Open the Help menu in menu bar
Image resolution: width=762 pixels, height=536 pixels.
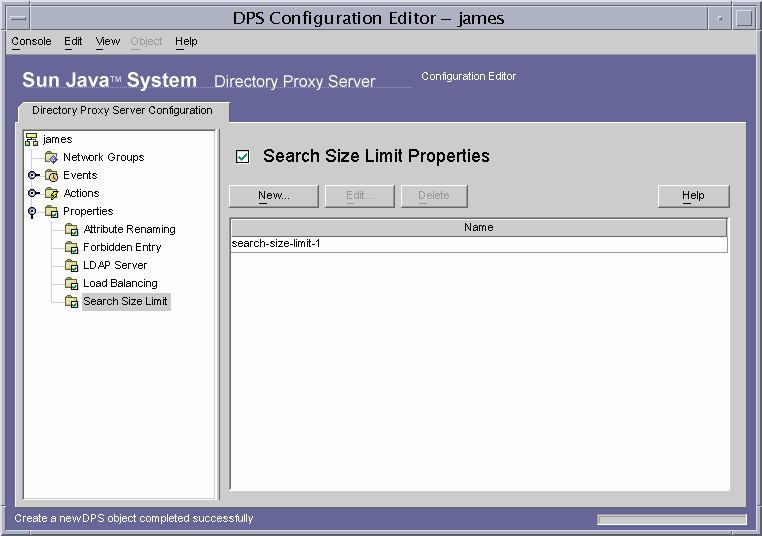click(186, 41)
